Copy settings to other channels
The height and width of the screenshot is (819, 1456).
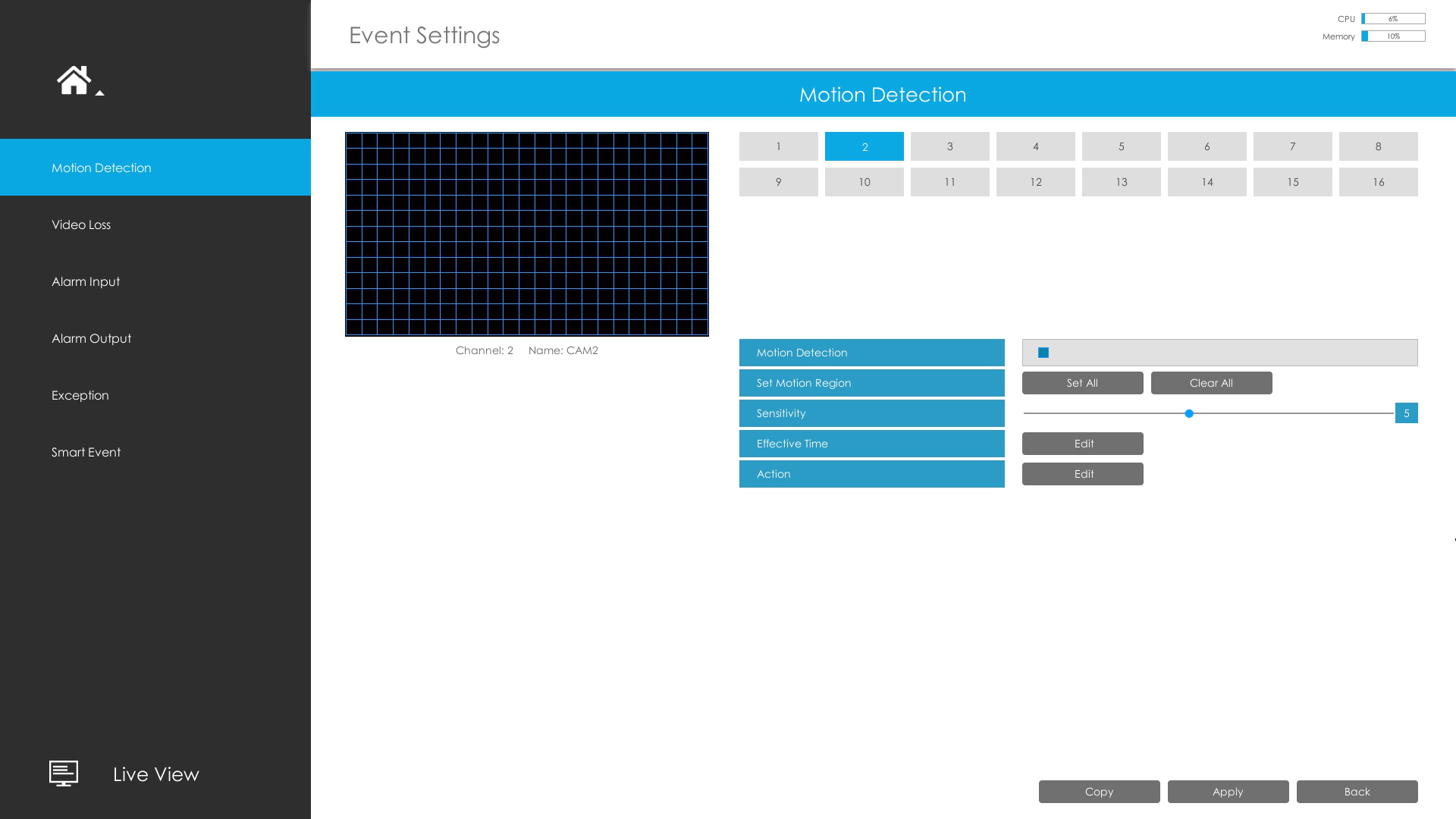(1098, 791)
